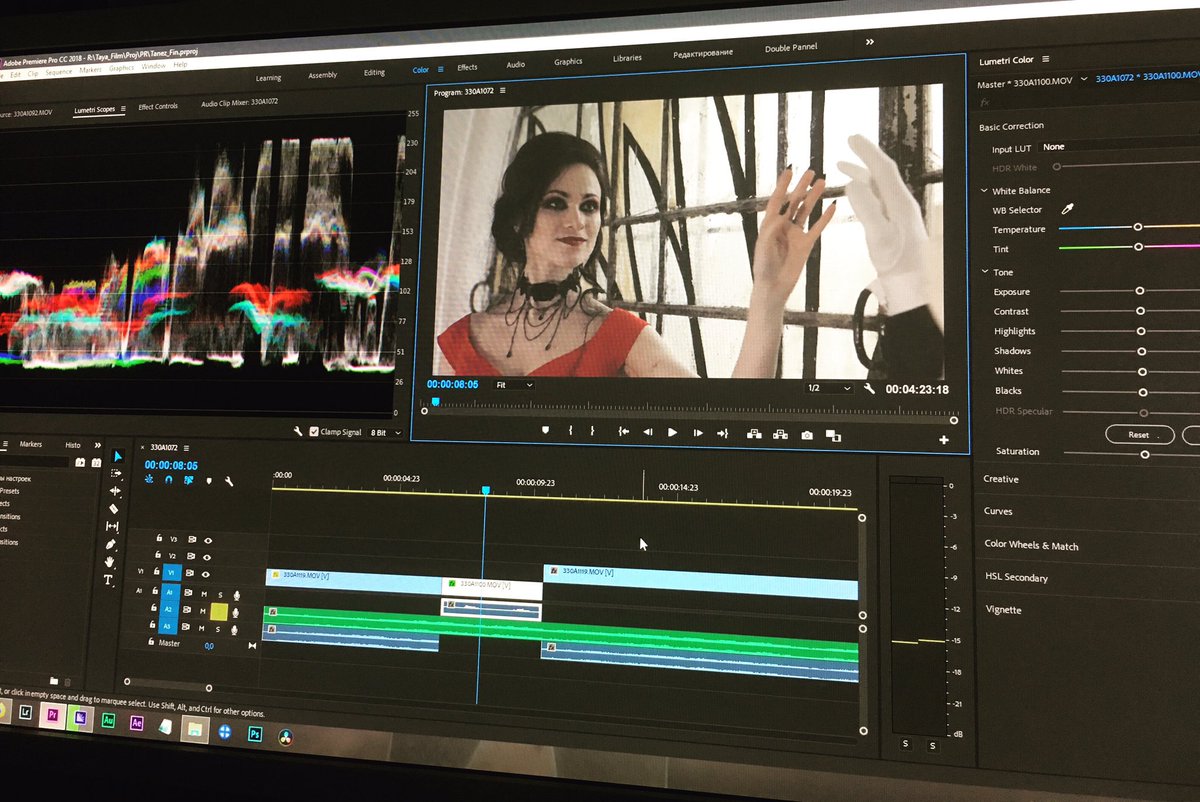
Task: Open the 8 Bit scope dropdown
Action: 386,433
